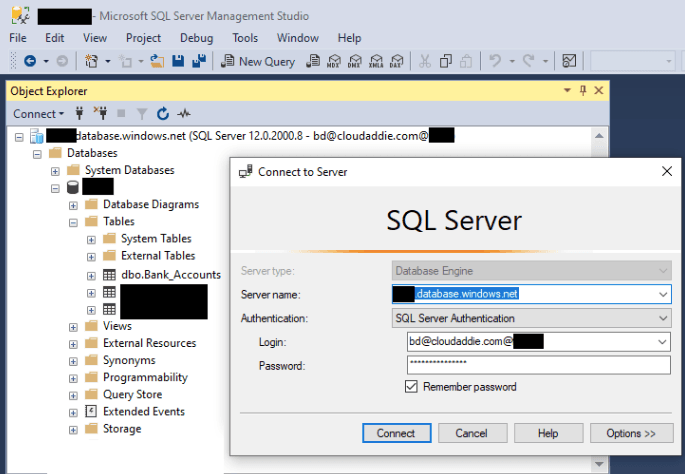
Task: Toggle the Remember password checkbox
Action: [411, 387]
